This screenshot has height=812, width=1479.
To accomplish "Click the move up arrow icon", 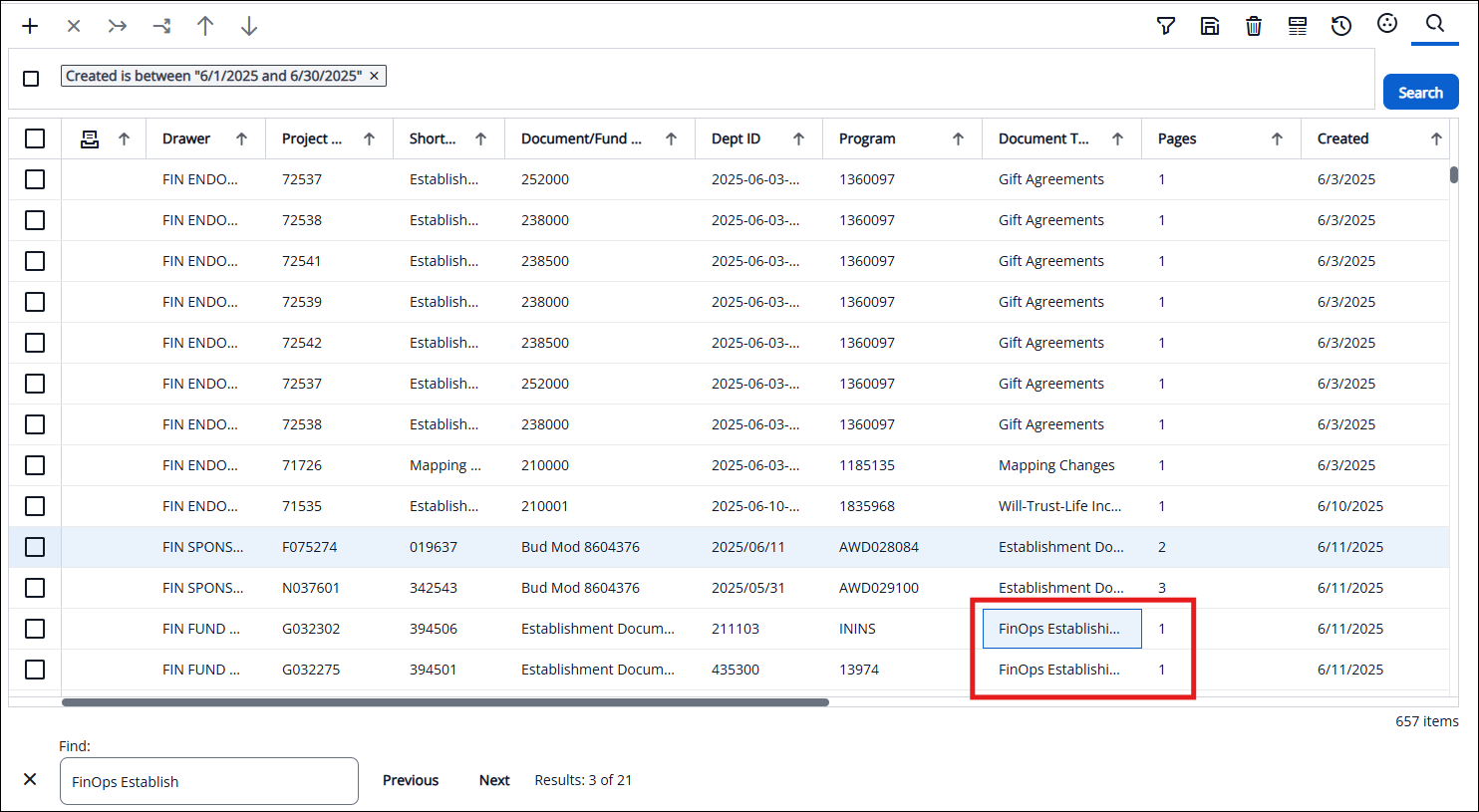I will click(205, 26).
